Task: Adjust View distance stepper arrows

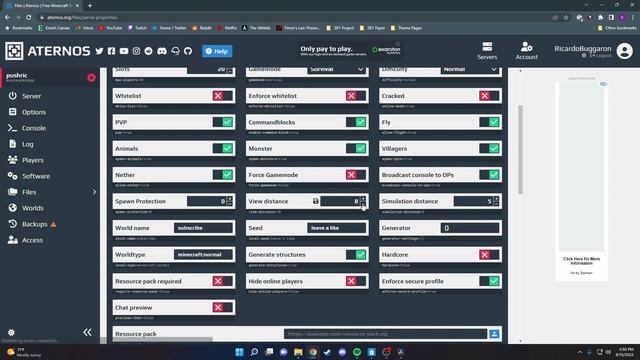Action: (363, 201)
